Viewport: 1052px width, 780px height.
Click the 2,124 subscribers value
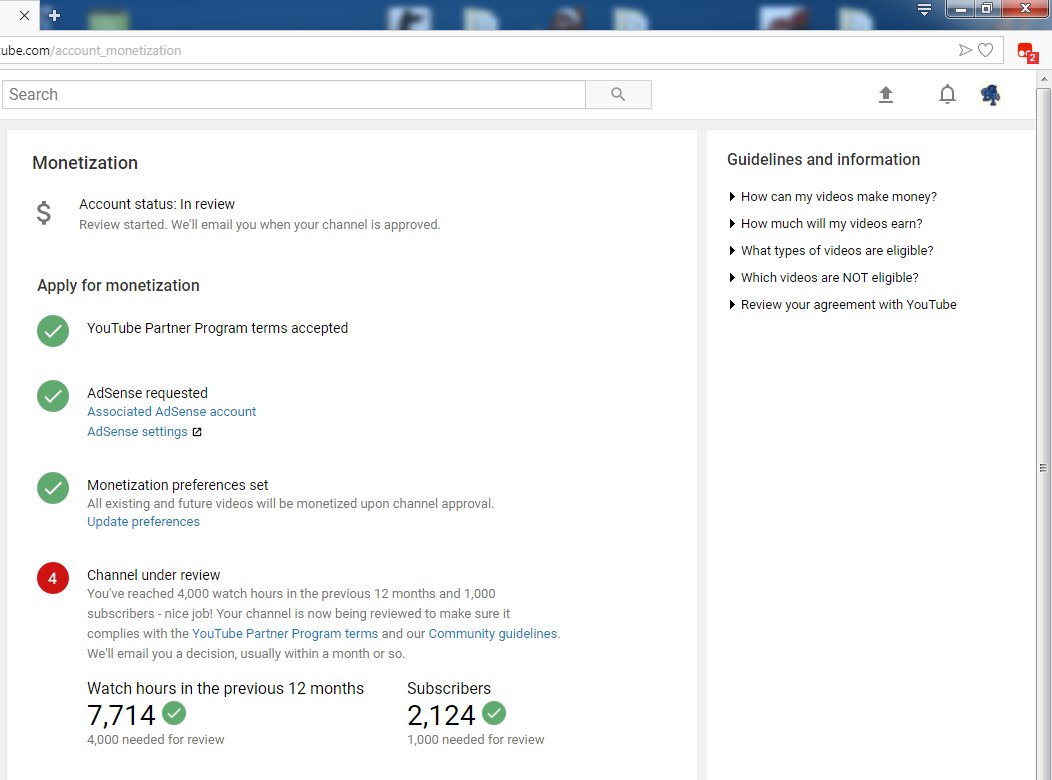coord(441,716)
